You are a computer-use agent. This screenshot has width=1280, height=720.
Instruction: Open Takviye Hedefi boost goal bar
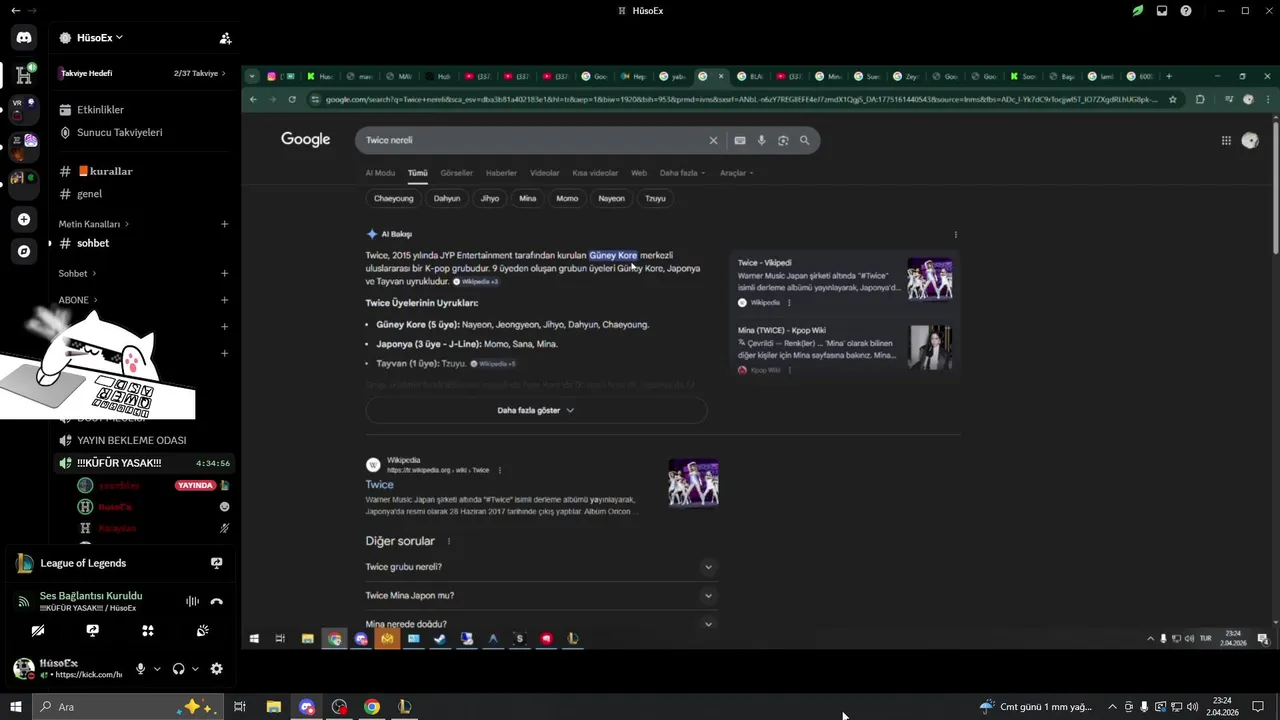(x=144, y=73)
